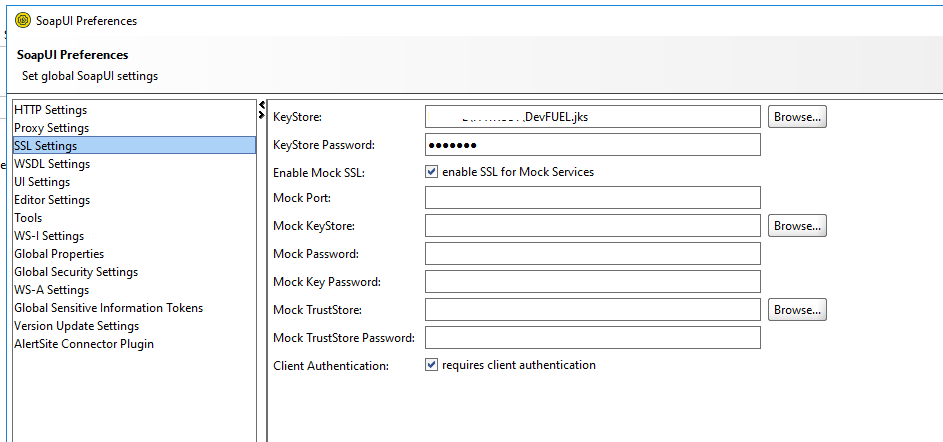Collapse the split pane using divider arrows
Screen dimensions: 943x442
point(262,105)
